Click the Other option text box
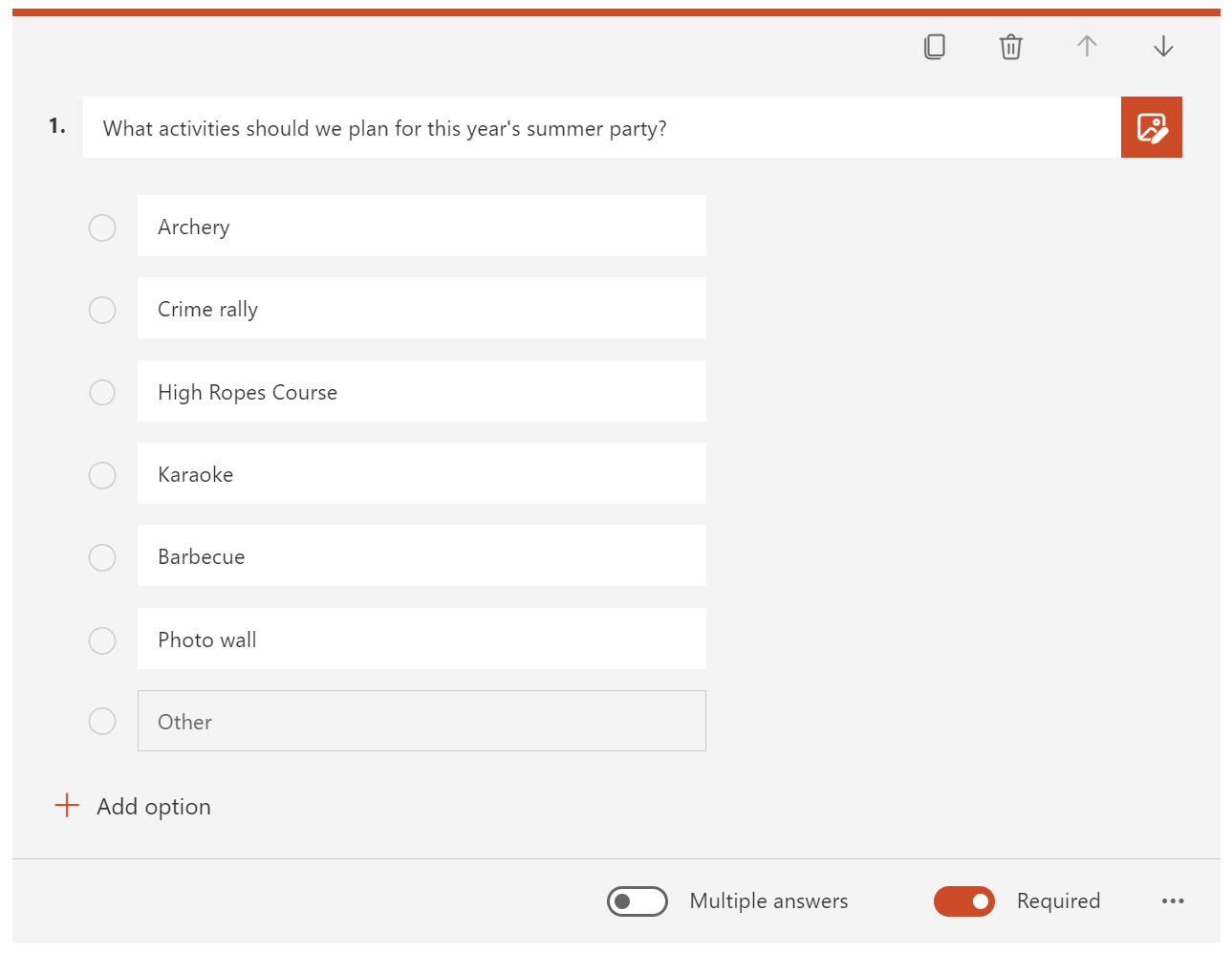The width and height of the screenshot is (1232, 954). click(x=421, y=722)
